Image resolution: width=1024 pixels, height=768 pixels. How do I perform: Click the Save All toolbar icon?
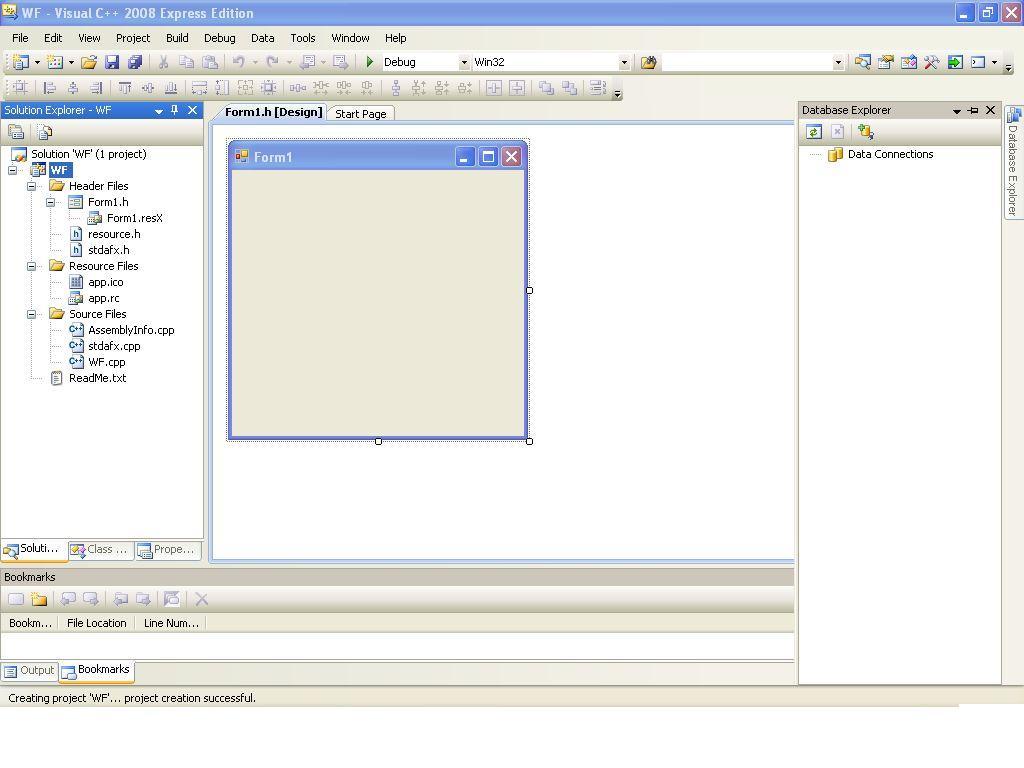coord(135,62)
